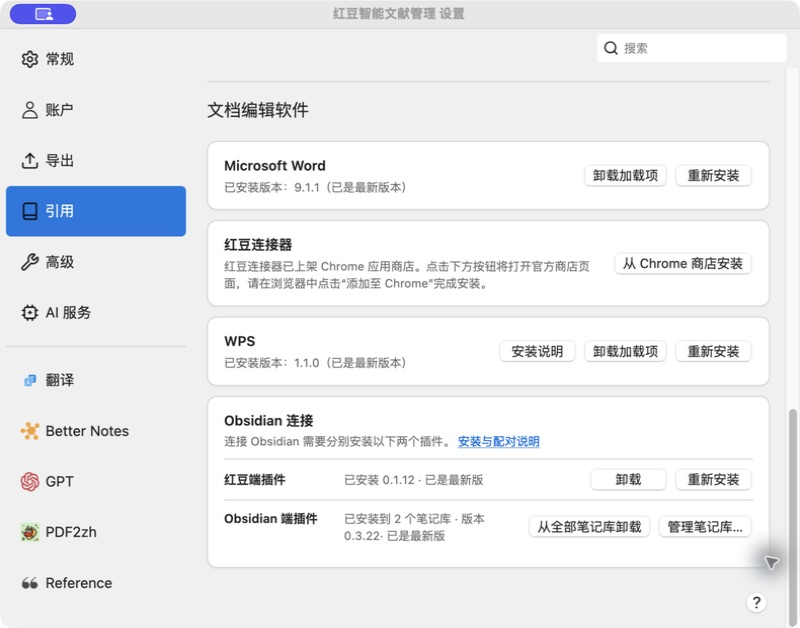Click the question mark help button
800x628 pixels.
(756, 602)
